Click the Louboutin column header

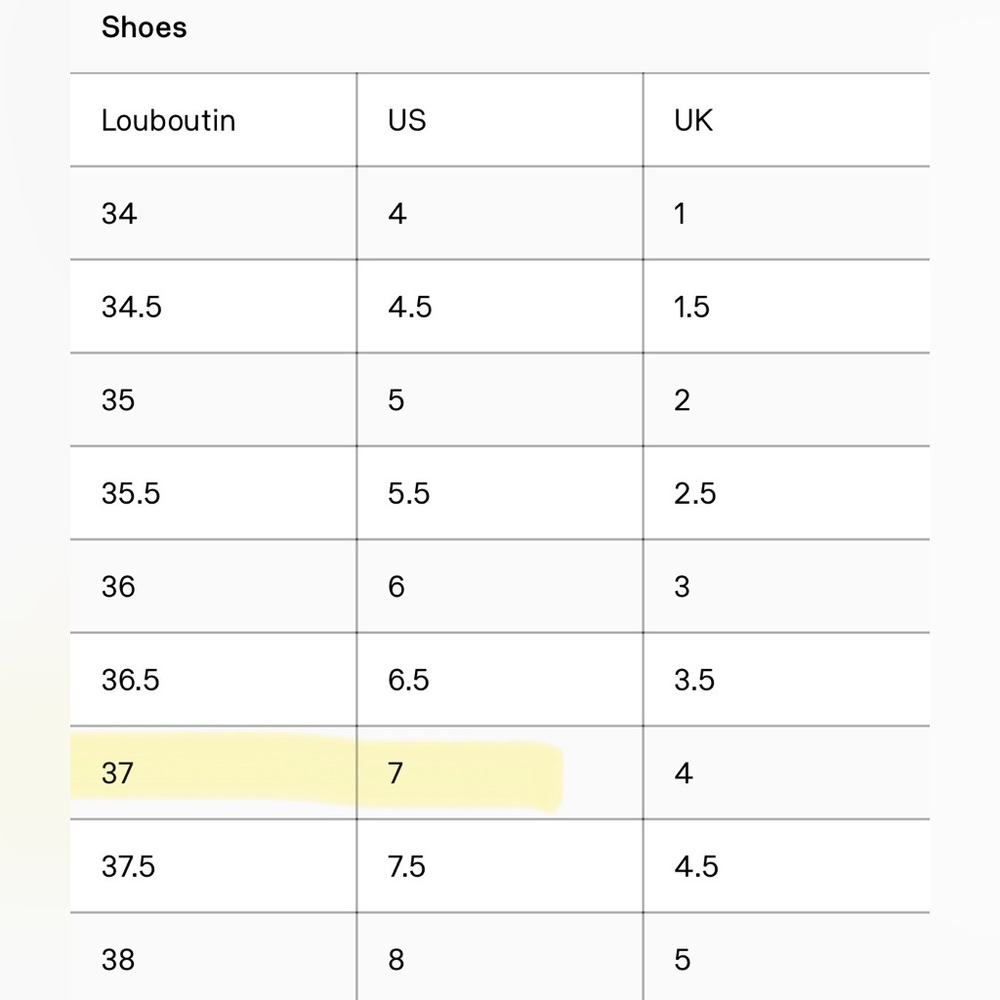(213, 120)
